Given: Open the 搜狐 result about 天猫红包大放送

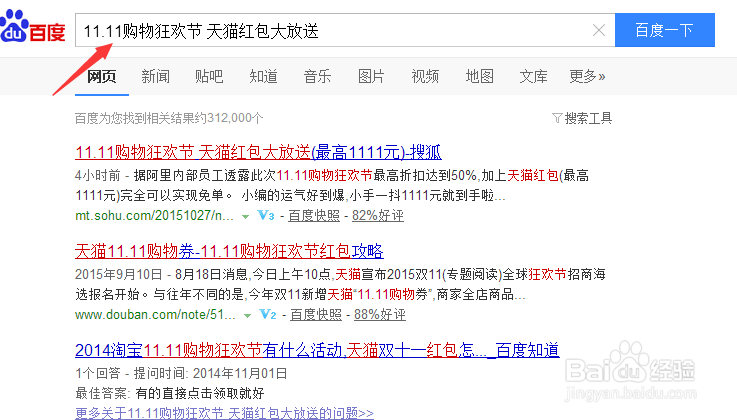Looking at the screenshot, I should click(258, 152).
